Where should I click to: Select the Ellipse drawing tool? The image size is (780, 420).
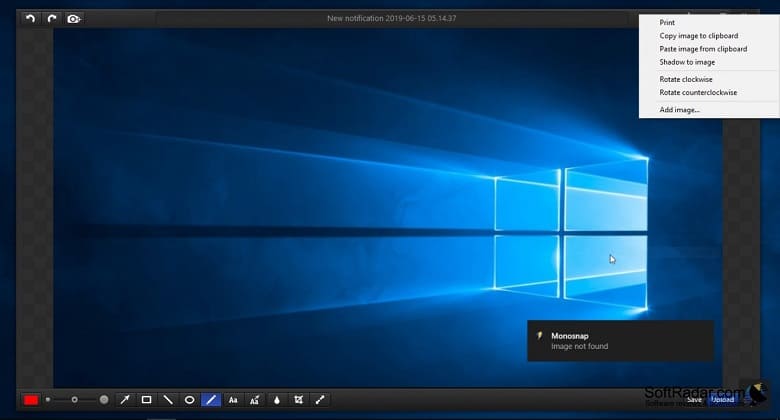pos(190,400)
